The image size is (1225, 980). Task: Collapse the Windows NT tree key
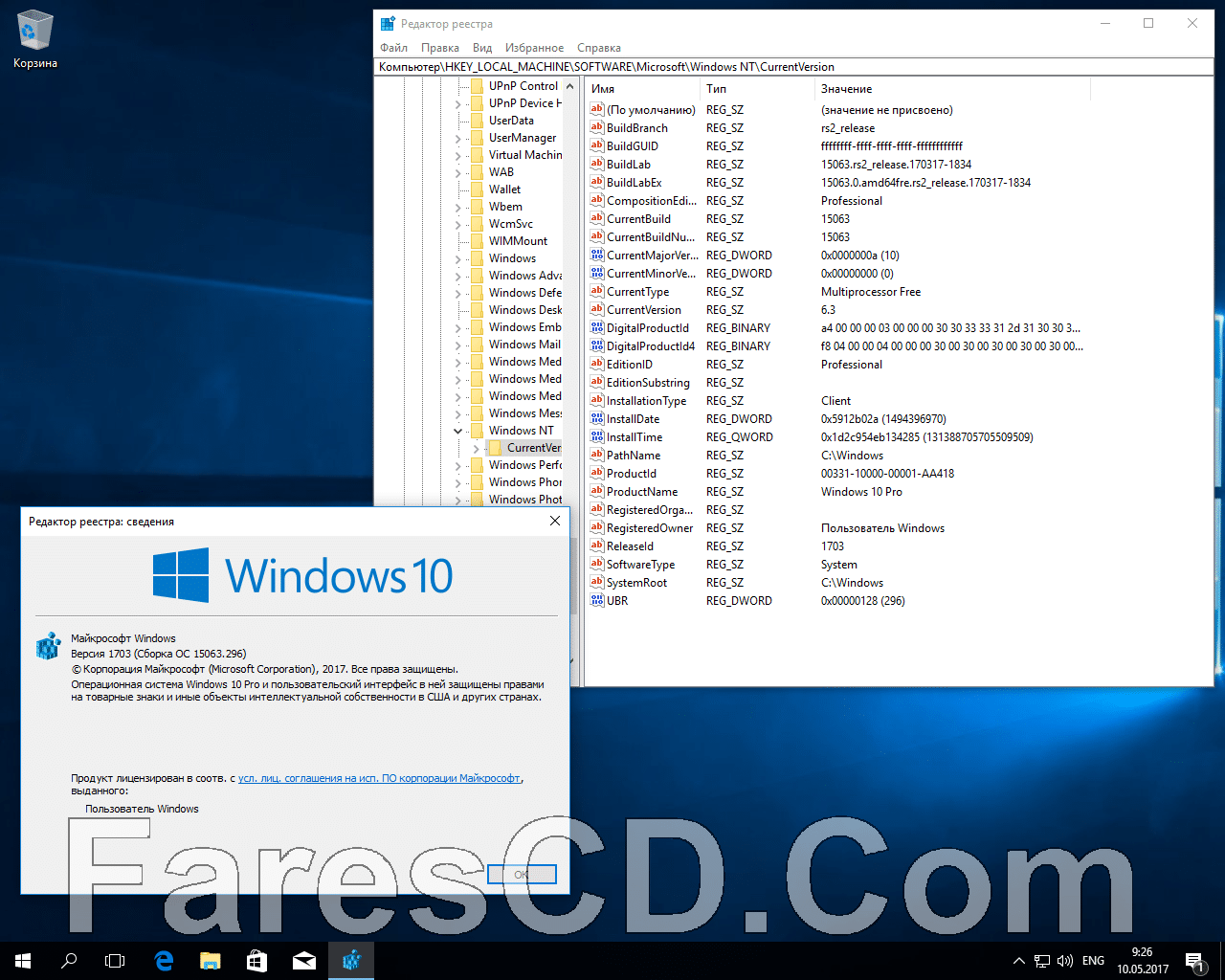tap(458, 431)
